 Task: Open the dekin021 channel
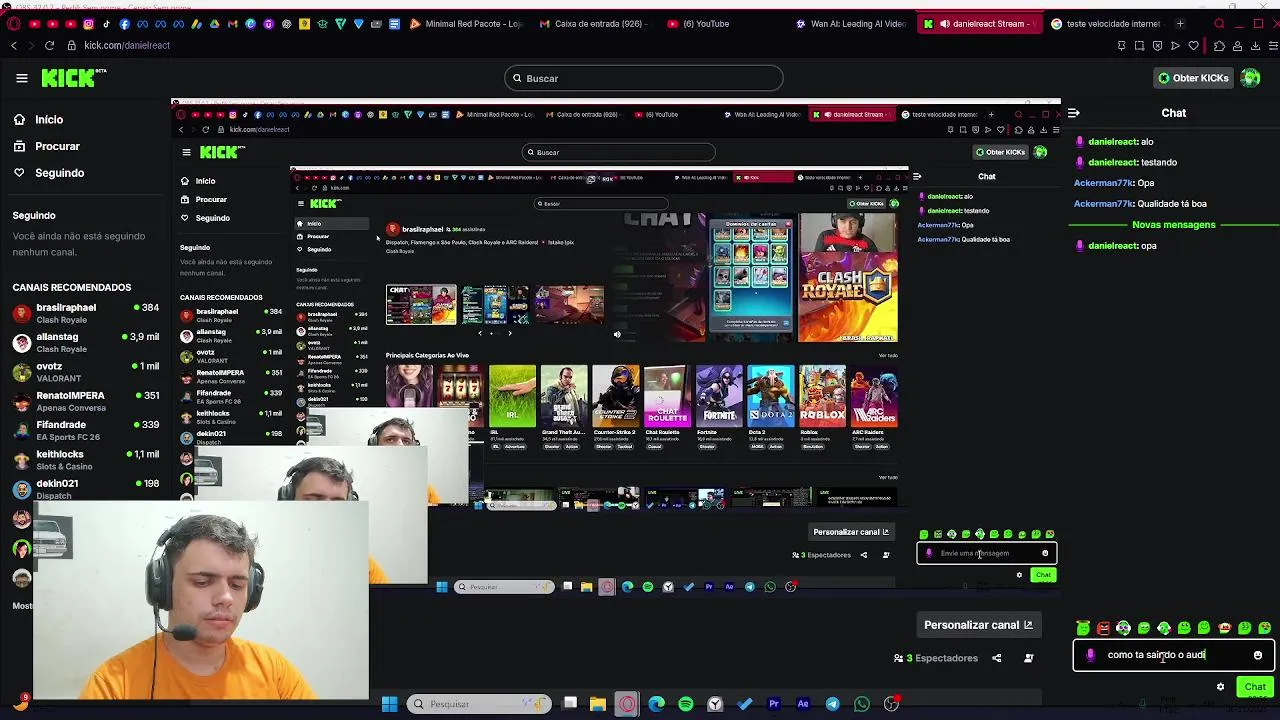click(x=85, y=488)
